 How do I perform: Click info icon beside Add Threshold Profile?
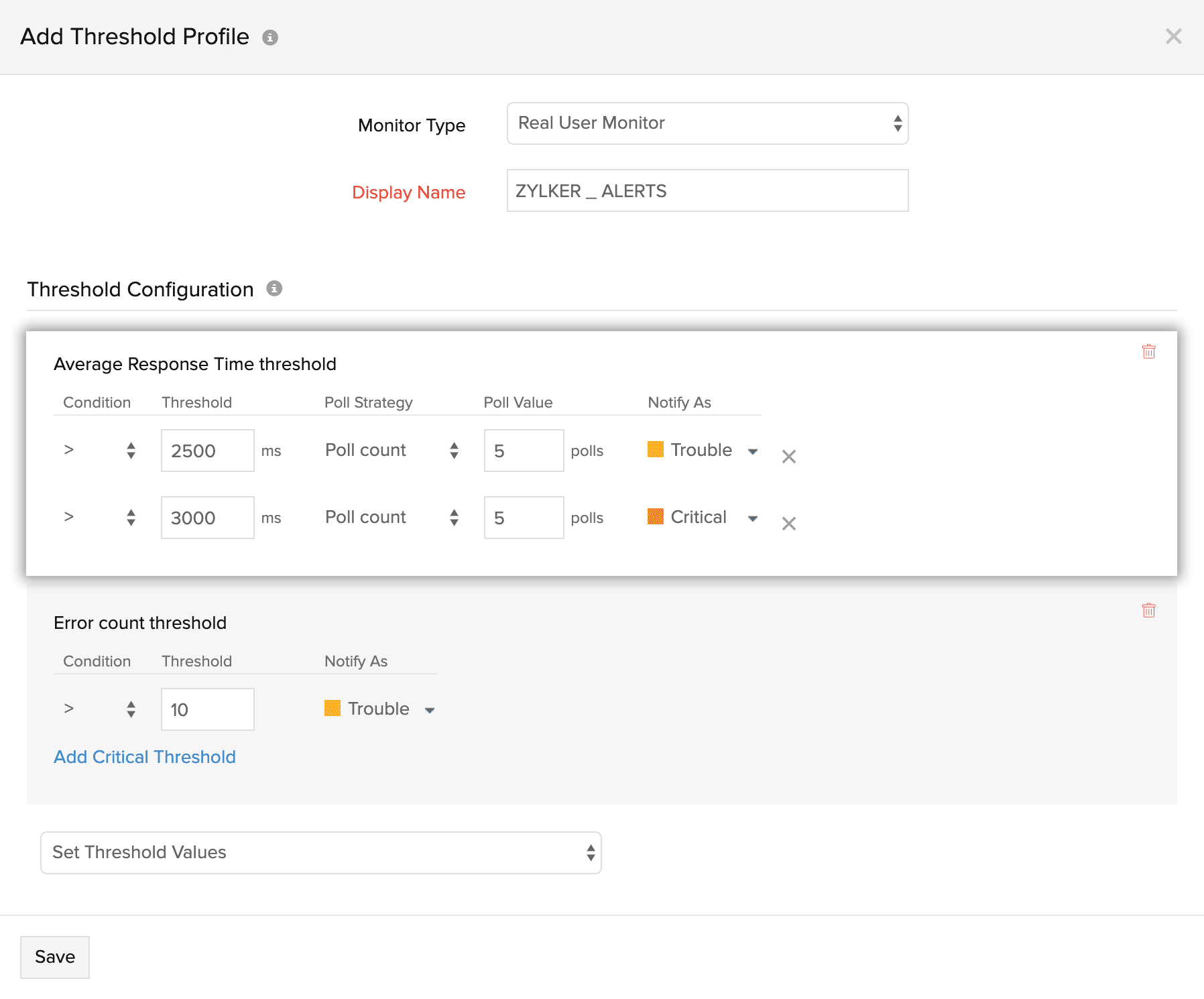(x=270, y=38)
